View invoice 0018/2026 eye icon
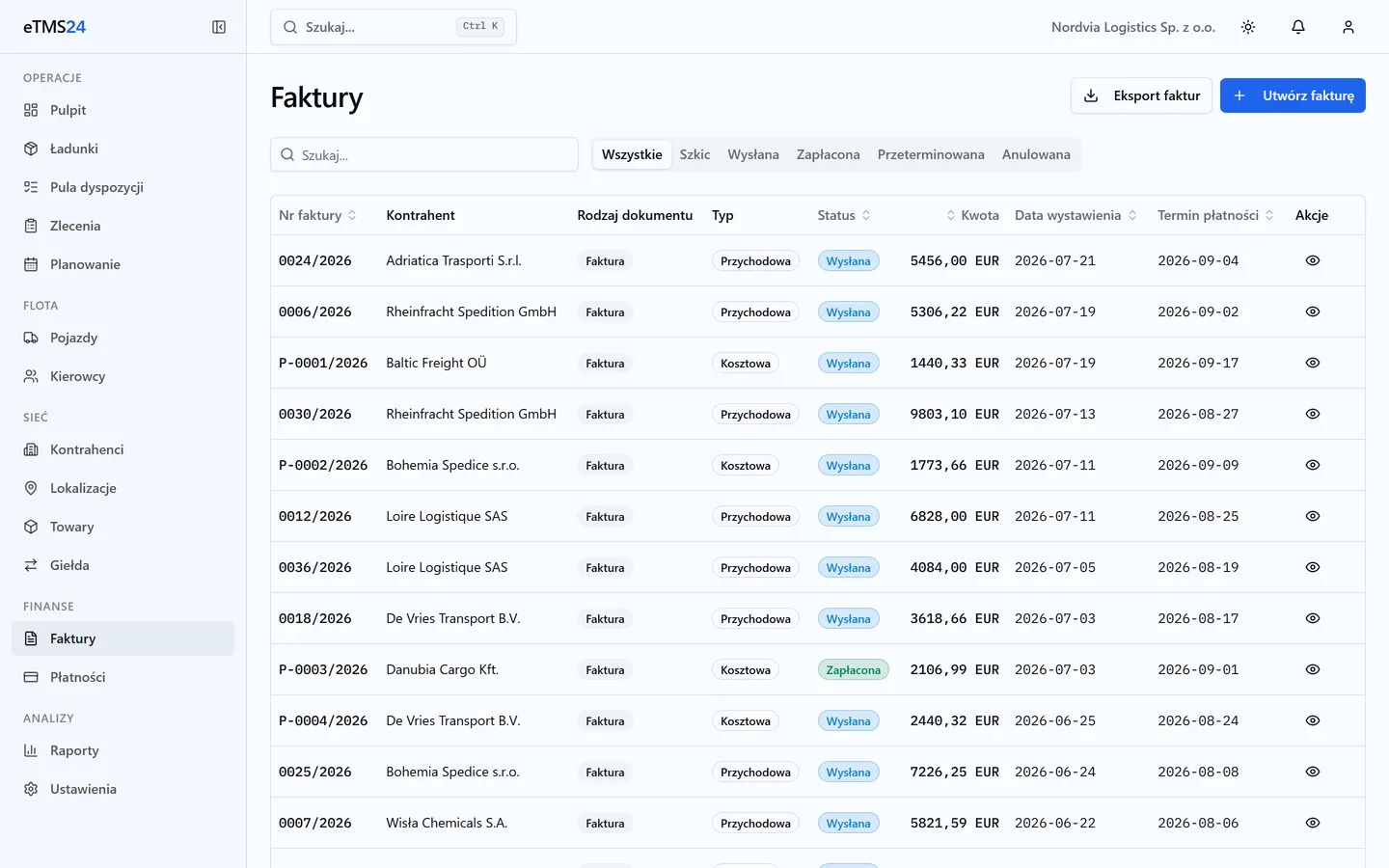Image resolution: width=1389 pixels, height=868 pixels. click(x=1312, y=618)
